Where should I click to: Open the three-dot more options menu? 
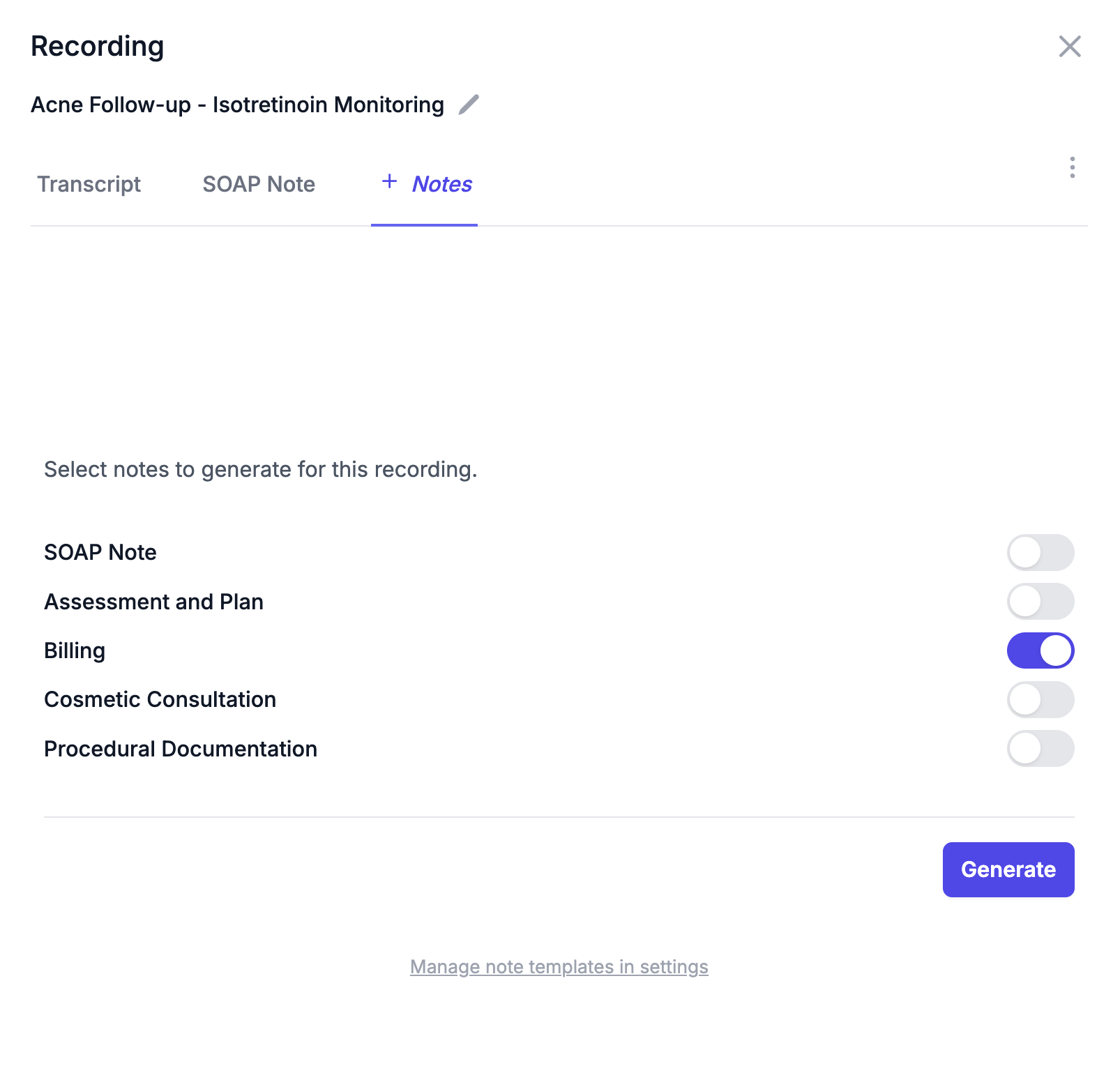[1072, 167]
